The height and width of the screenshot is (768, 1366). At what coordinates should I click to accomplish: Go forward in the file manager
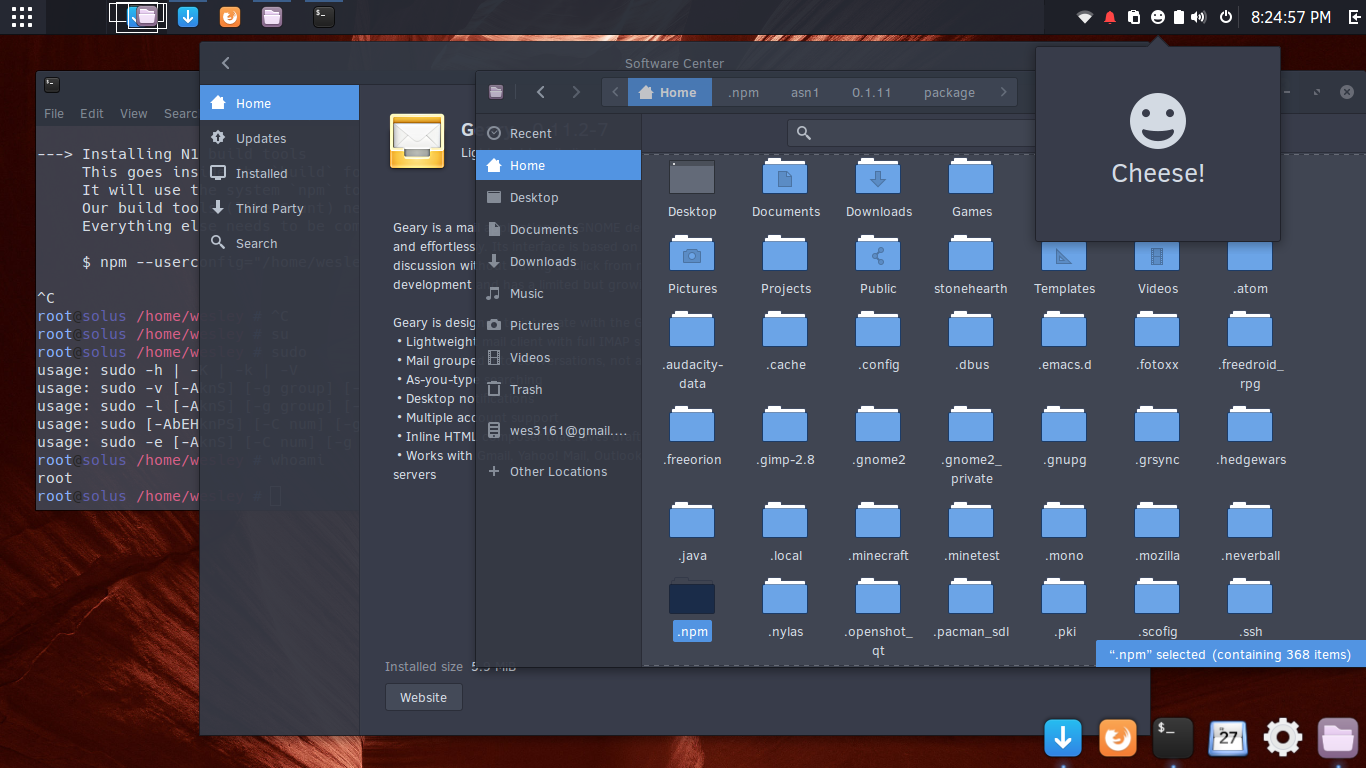pos(576,92)
